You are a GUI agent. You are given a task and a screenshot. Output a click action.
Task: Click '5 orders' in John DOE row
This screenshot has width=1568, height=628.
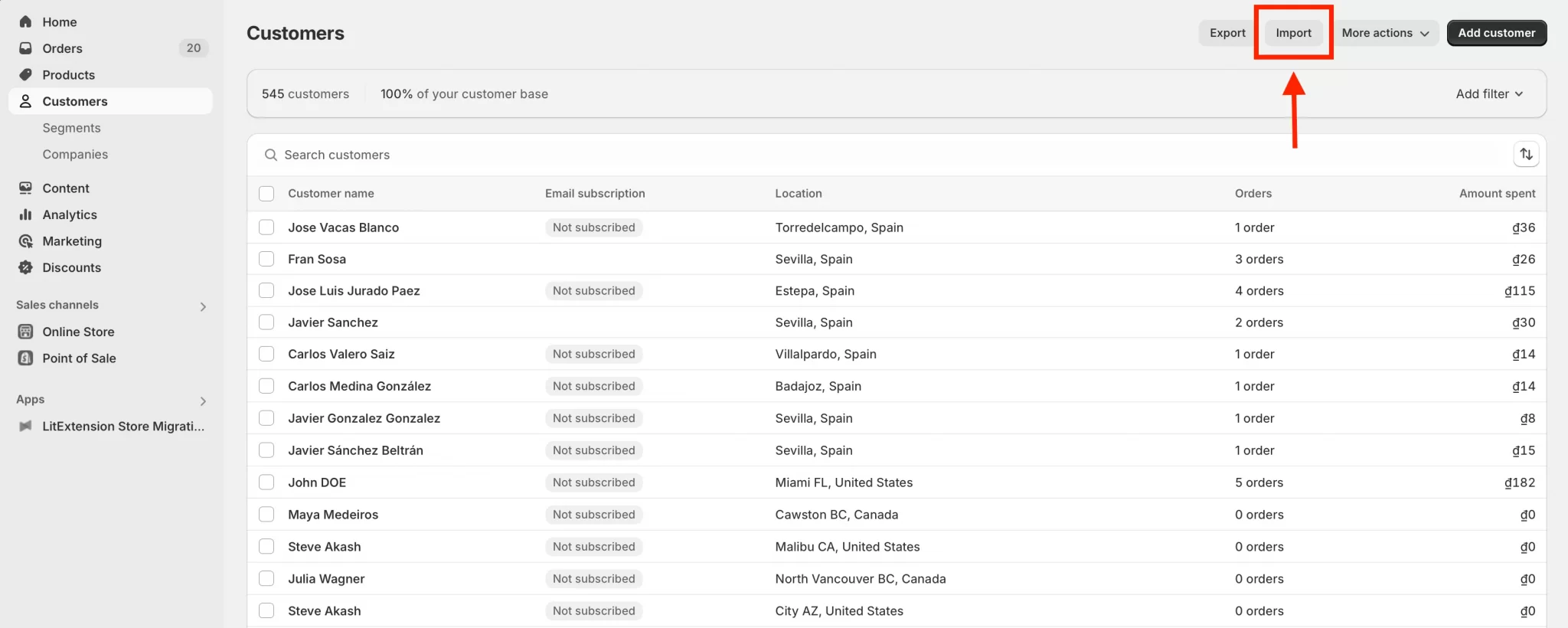pos(1259,482)
